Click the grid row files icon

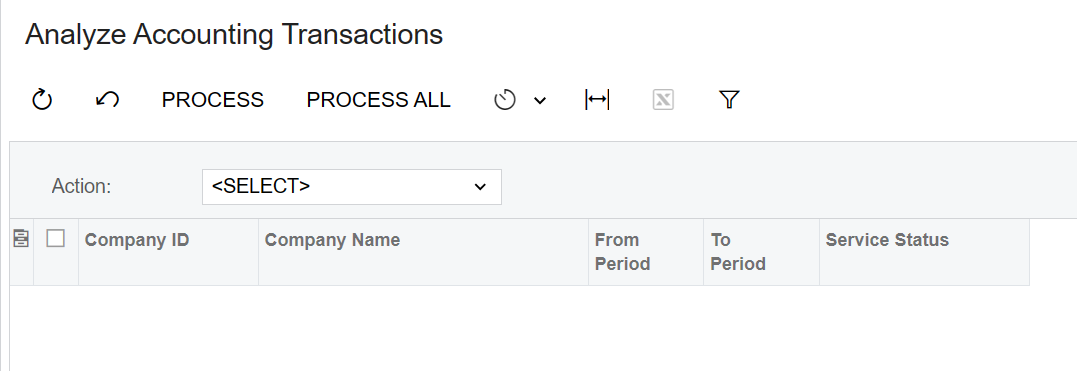point(21,239)
